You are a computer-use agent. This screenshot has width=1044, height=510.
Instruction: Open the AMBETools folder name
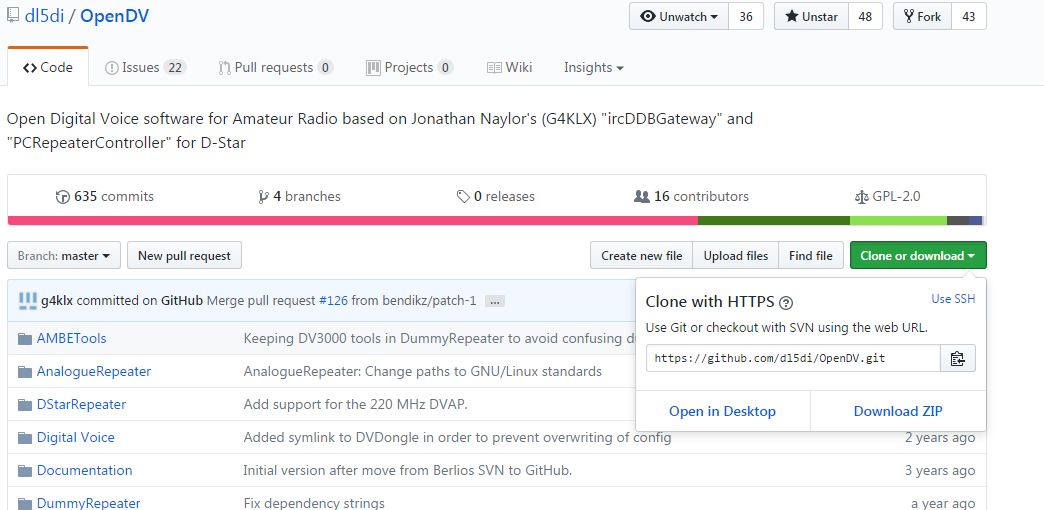coord(71,339)
